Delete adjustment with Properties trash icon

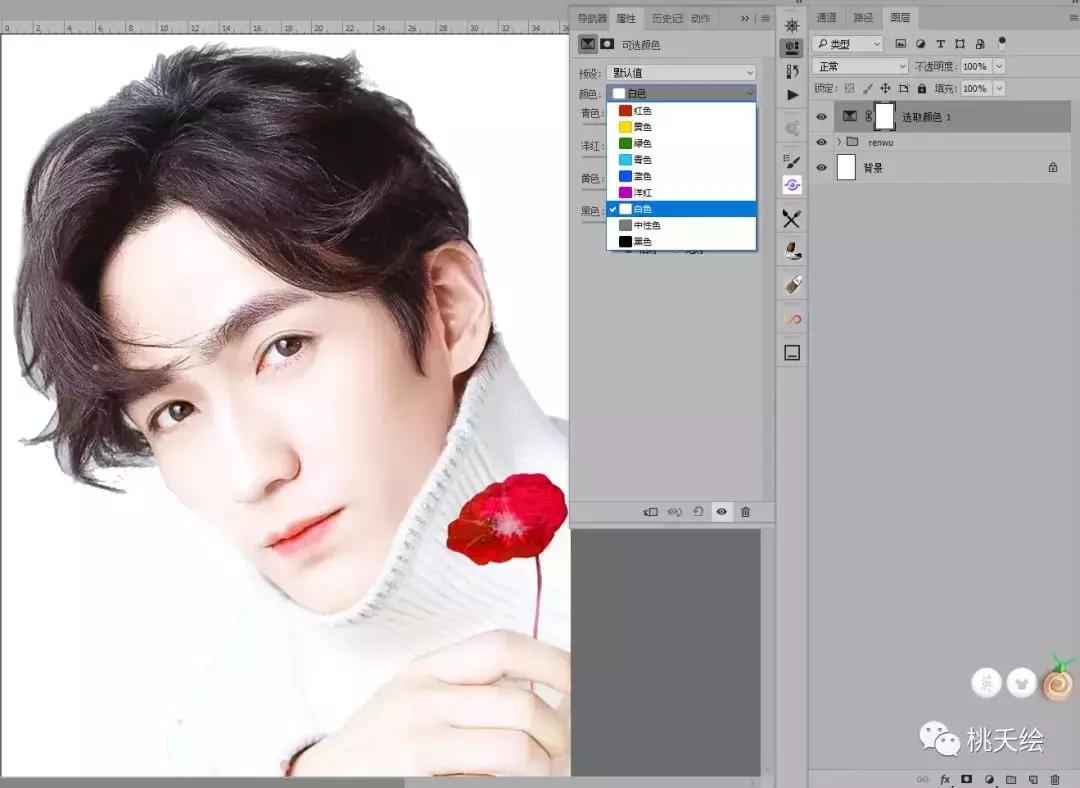click(x=745, y=512)
